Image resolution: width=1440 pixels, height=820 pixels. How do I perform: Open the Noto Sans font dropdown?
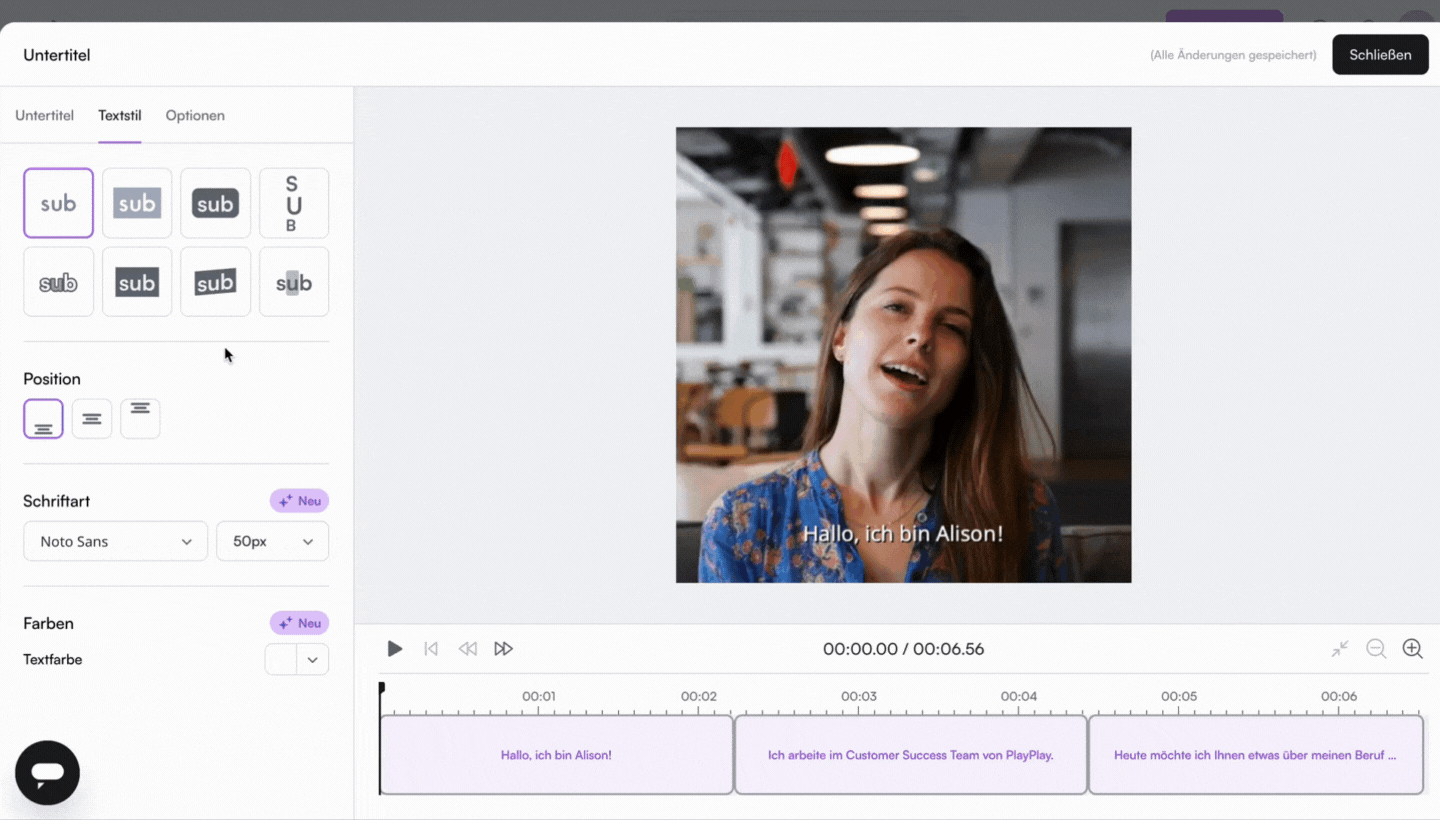116,541
